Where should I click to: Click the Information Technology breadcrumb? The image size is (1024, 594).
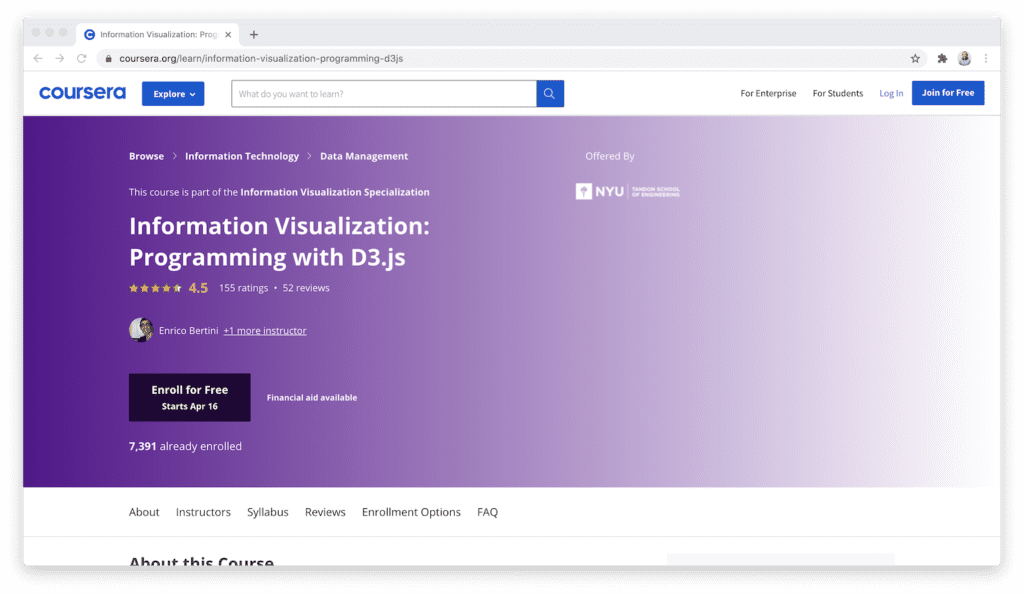tap(242, 156)
